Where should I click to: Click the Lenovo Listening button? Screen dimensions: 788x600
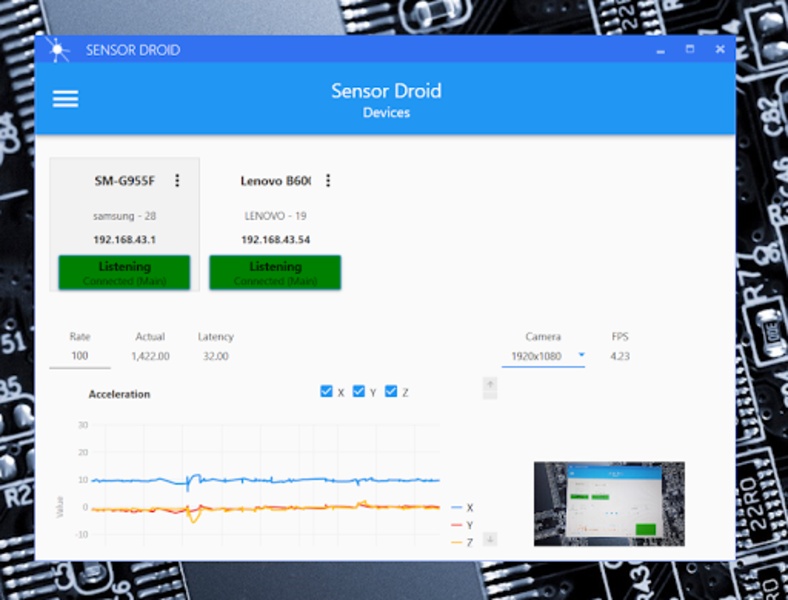275,272
